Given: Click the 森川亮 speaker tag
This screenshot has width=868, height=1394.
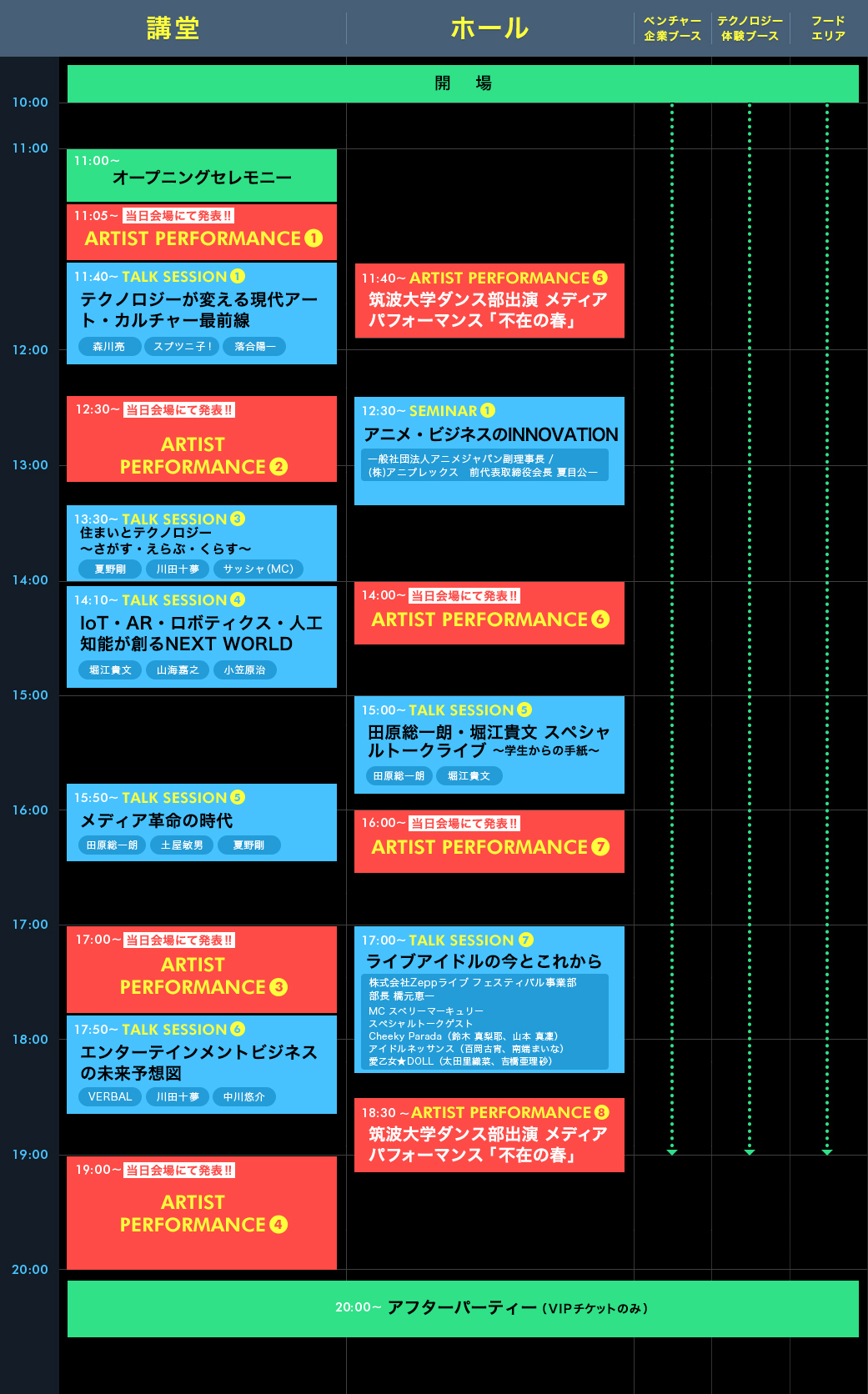Looking at the screenshot, I should 109,347.
